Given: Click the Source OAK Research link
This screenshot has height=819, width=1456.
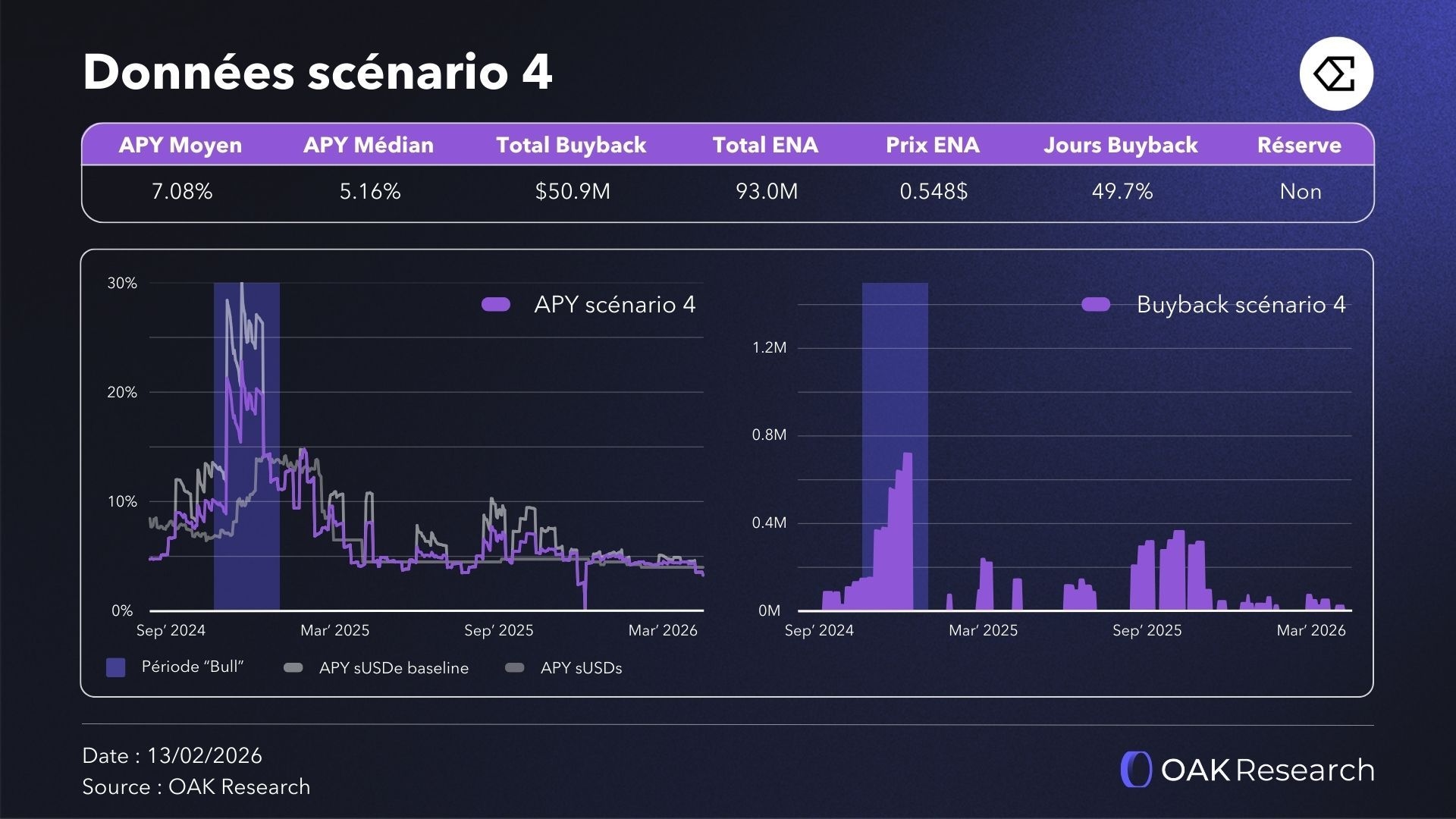Looking at the screenshot, I should [x=196, y=787].
